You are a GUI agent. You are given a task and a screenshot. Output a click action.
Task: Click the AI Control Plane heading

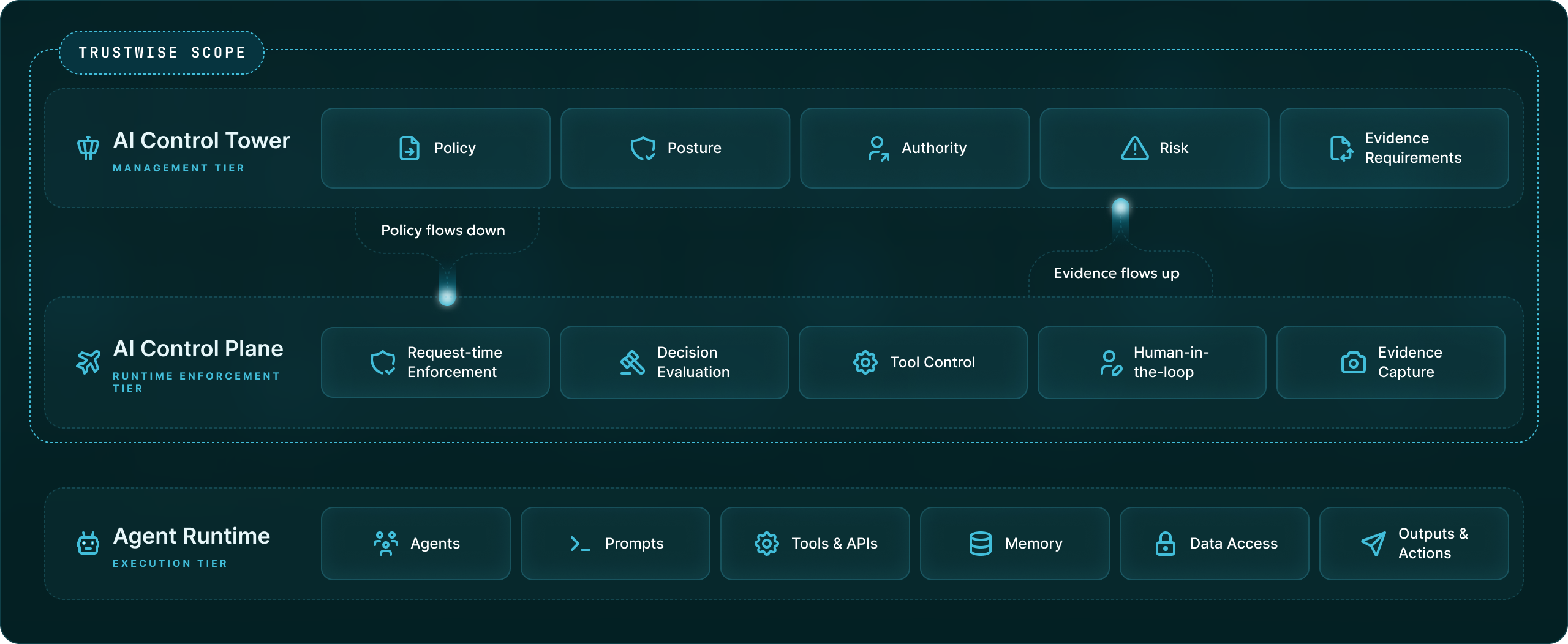pyautogui.click(x=198, y=349)
